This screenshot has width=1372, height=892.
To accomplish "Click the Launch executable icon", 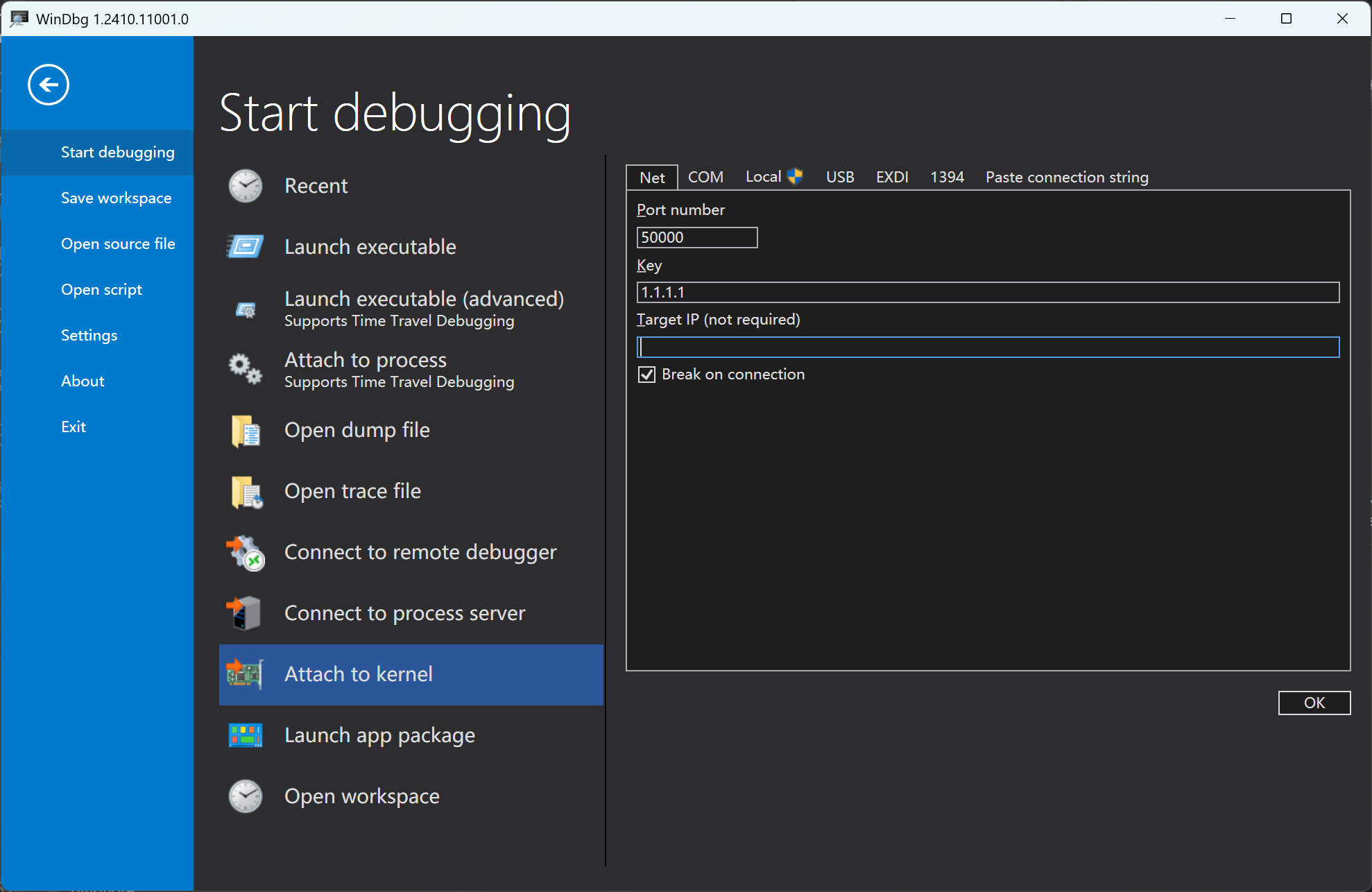I will tap(246, 246).
